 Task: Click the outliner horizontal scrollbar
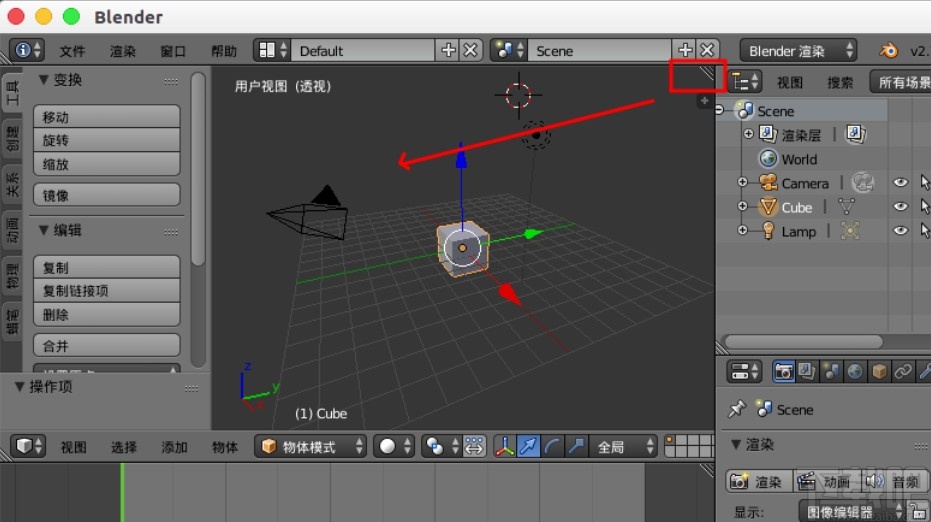coord(803,341)
